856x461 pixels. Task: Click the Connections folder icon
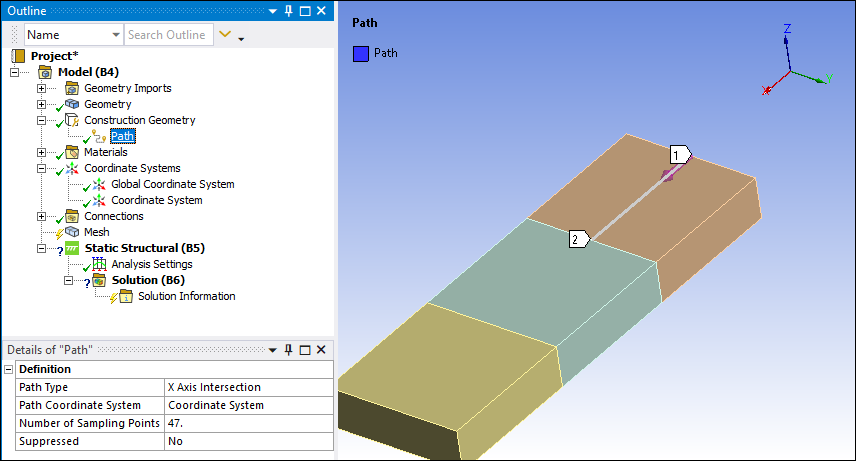[x=72, y=216]
